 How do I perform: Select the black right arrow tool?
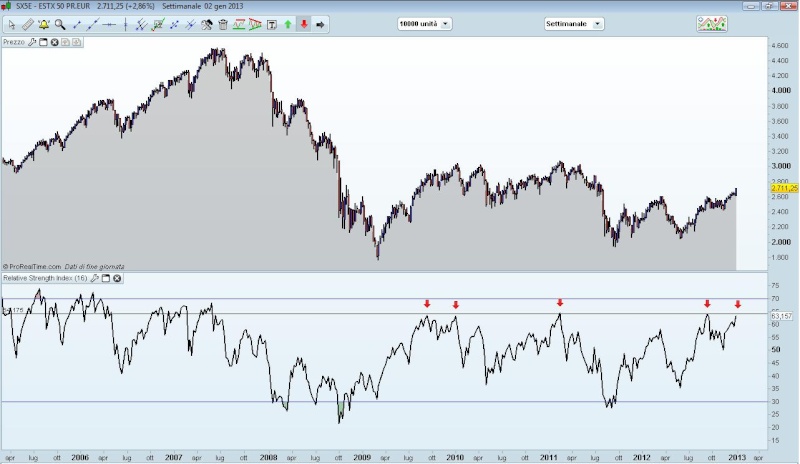pos(320,25)
